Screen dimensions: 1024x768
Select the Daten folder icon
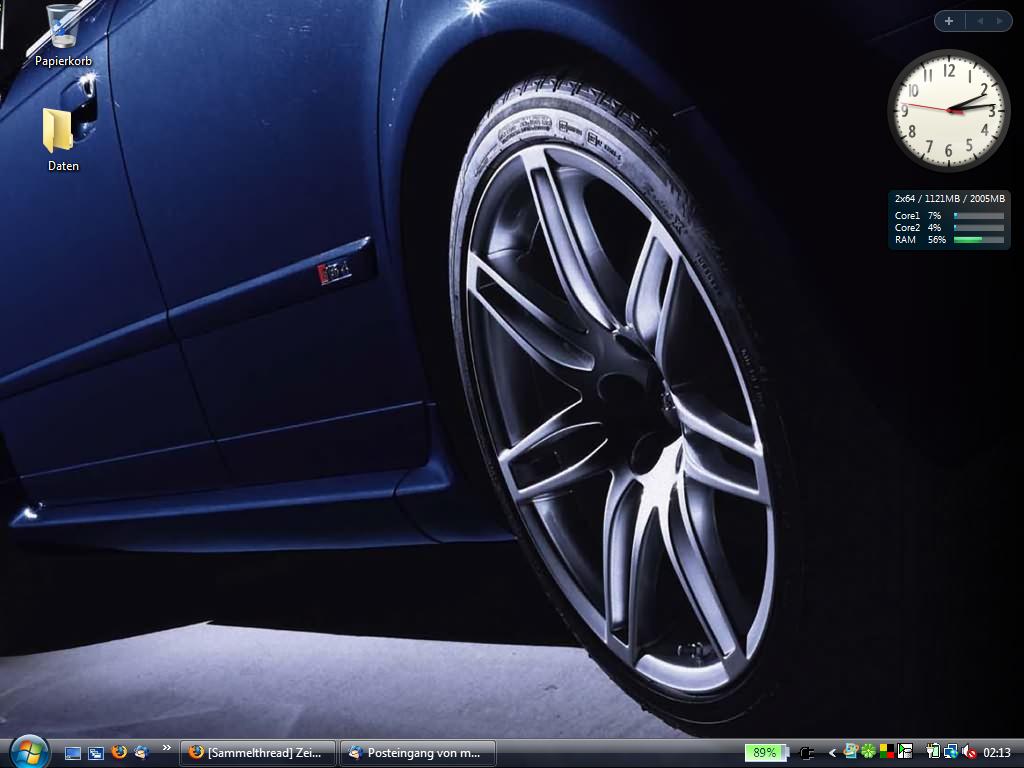[x=59, y=140]
